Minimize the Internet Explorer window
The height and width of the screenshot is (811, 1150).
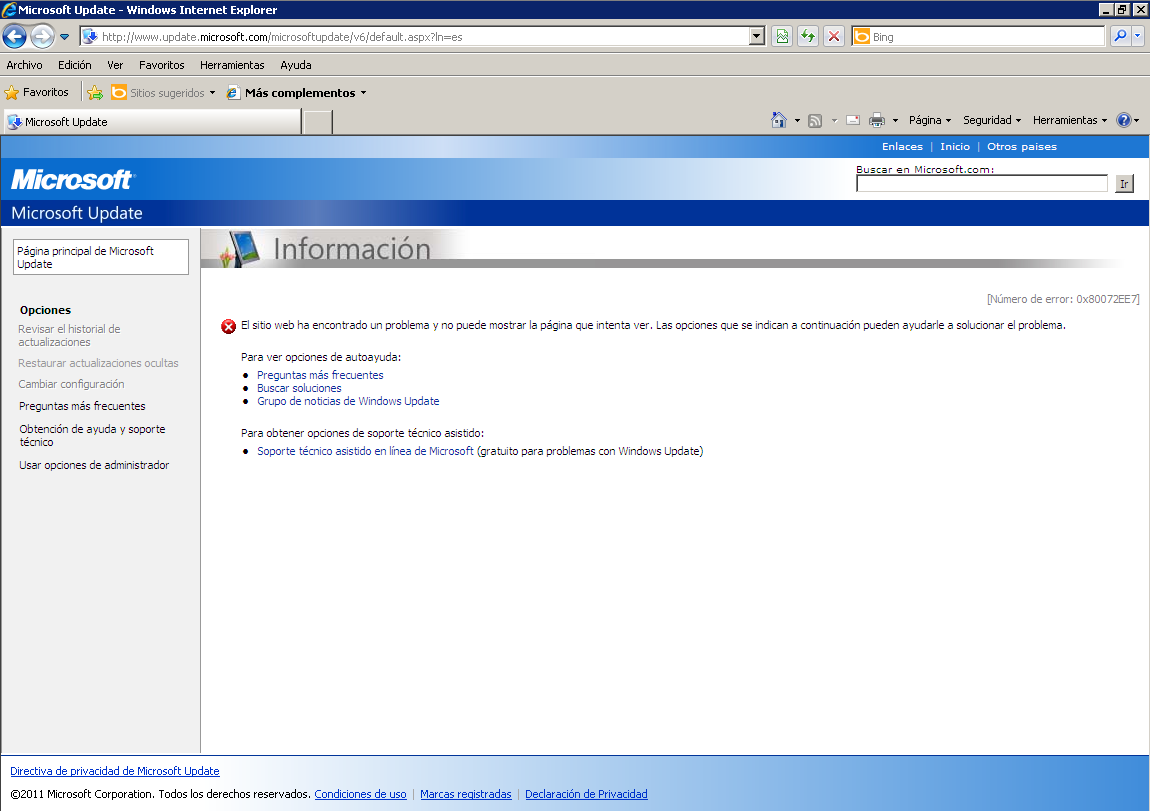coord(1107,10)
